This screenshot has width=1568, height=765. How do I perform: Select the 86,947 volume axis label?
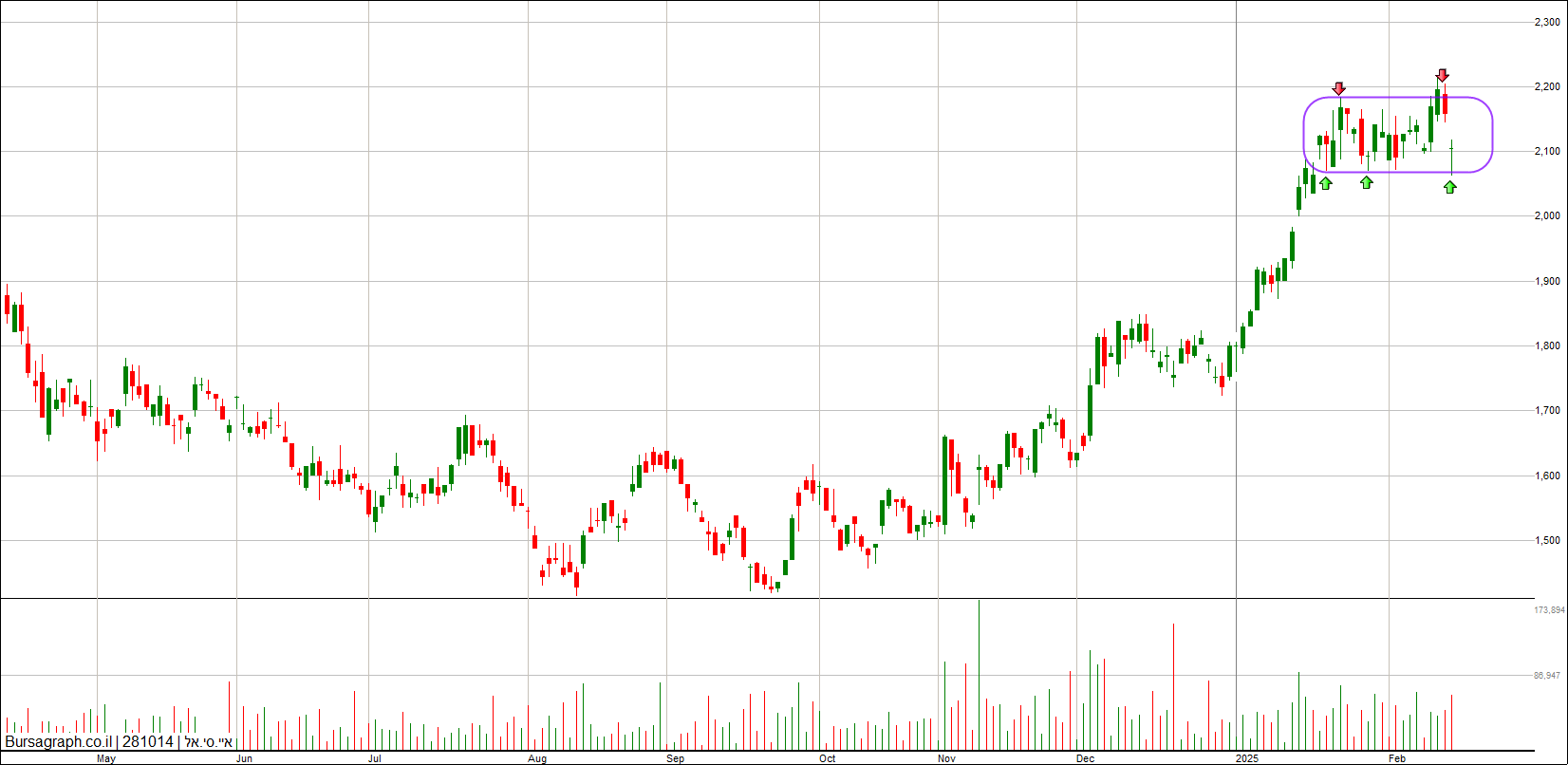pyautogui.click(x=1547, y=676)
